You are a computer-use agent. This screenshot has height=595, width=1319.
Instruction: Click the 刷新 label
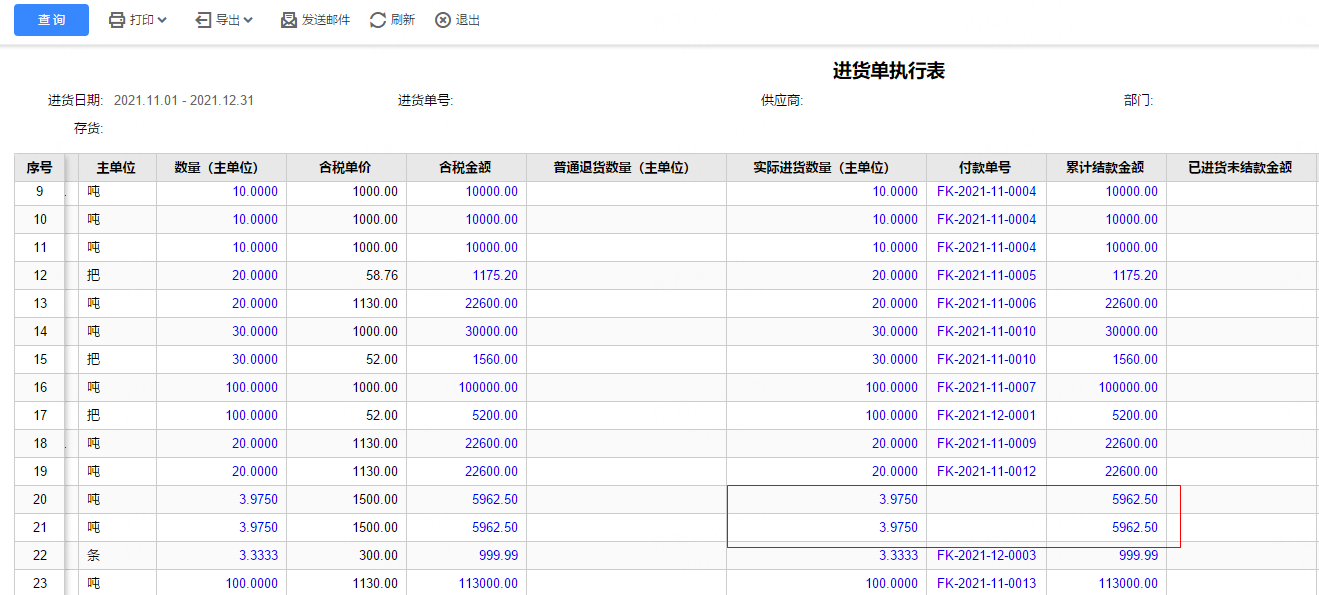click(x=403, y=20)
